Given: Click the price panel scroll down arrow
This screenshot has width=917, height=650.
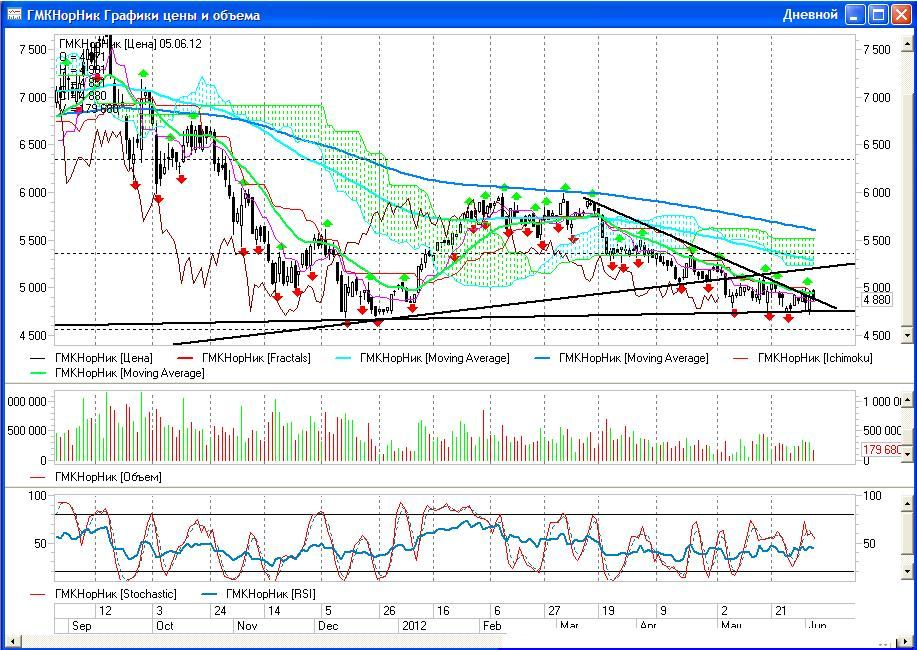Looking at the screenshot, I should (x=908, y=335).
